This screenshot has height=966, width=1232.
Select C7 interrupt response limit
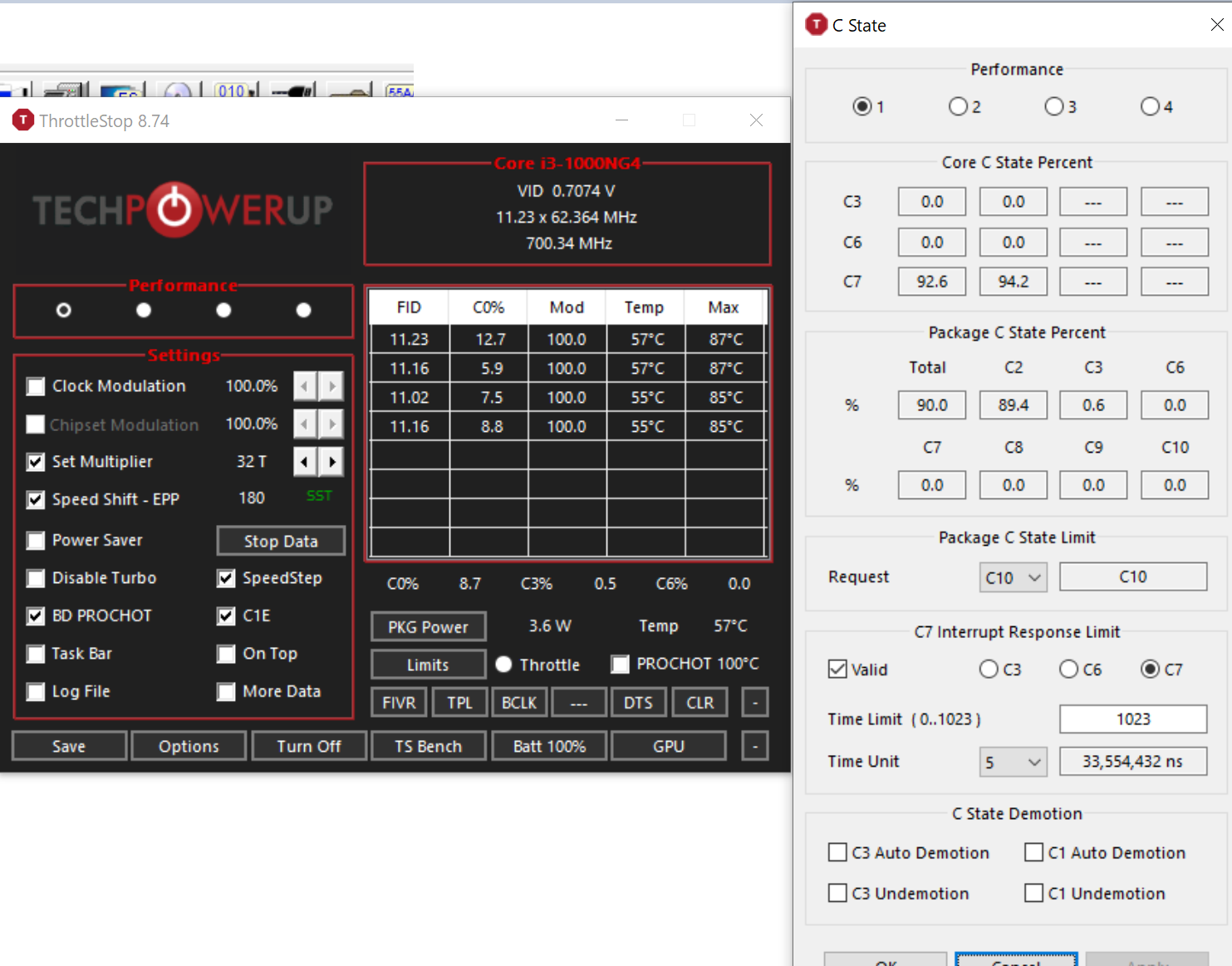click(x=1150, y=669)
